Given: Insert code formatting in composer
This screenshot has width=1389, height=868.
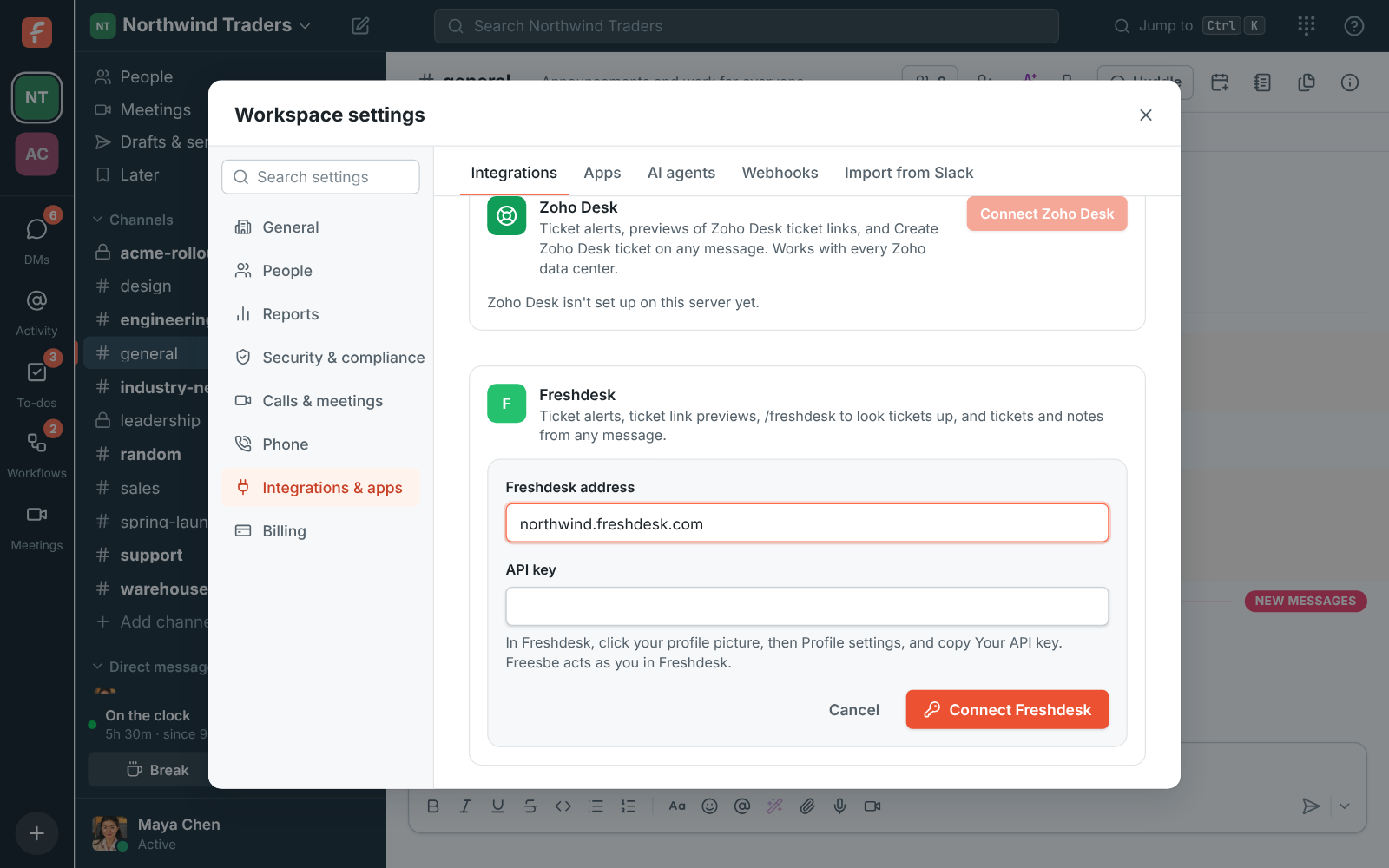Looking at the screenshot, I should pos(563,806).
